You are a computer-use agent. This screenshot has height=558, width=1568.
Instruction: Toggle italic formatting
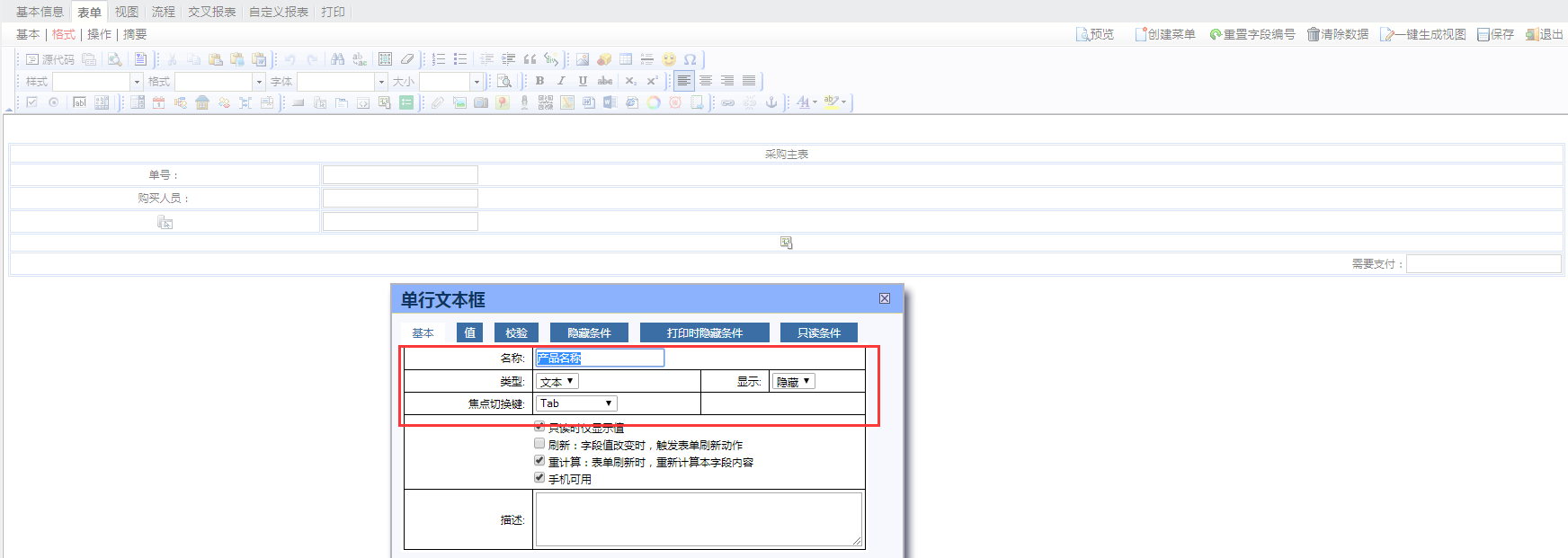click(561, 81)
